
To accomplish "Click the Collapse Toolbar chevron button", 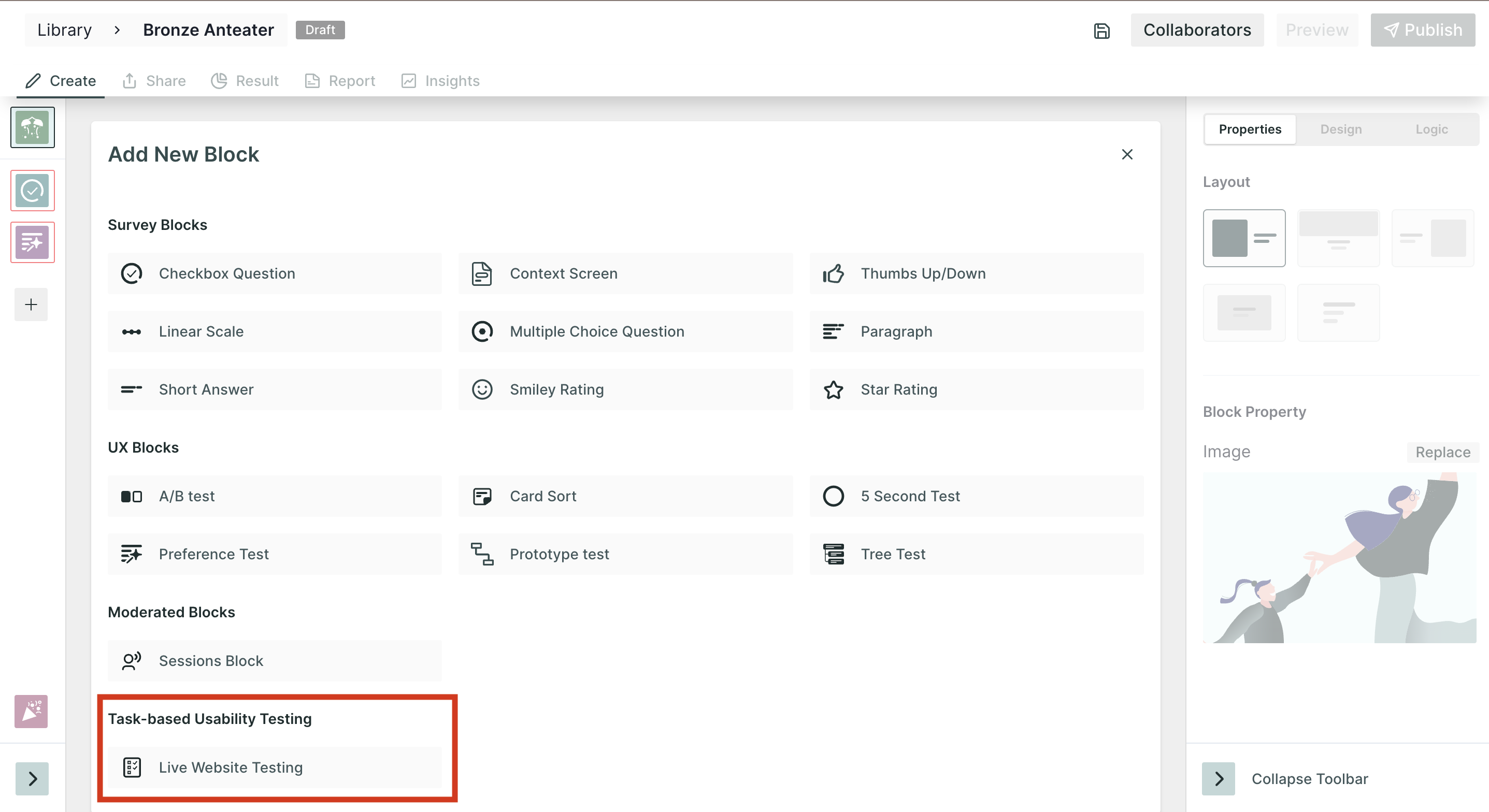I will click(1219, 779).
